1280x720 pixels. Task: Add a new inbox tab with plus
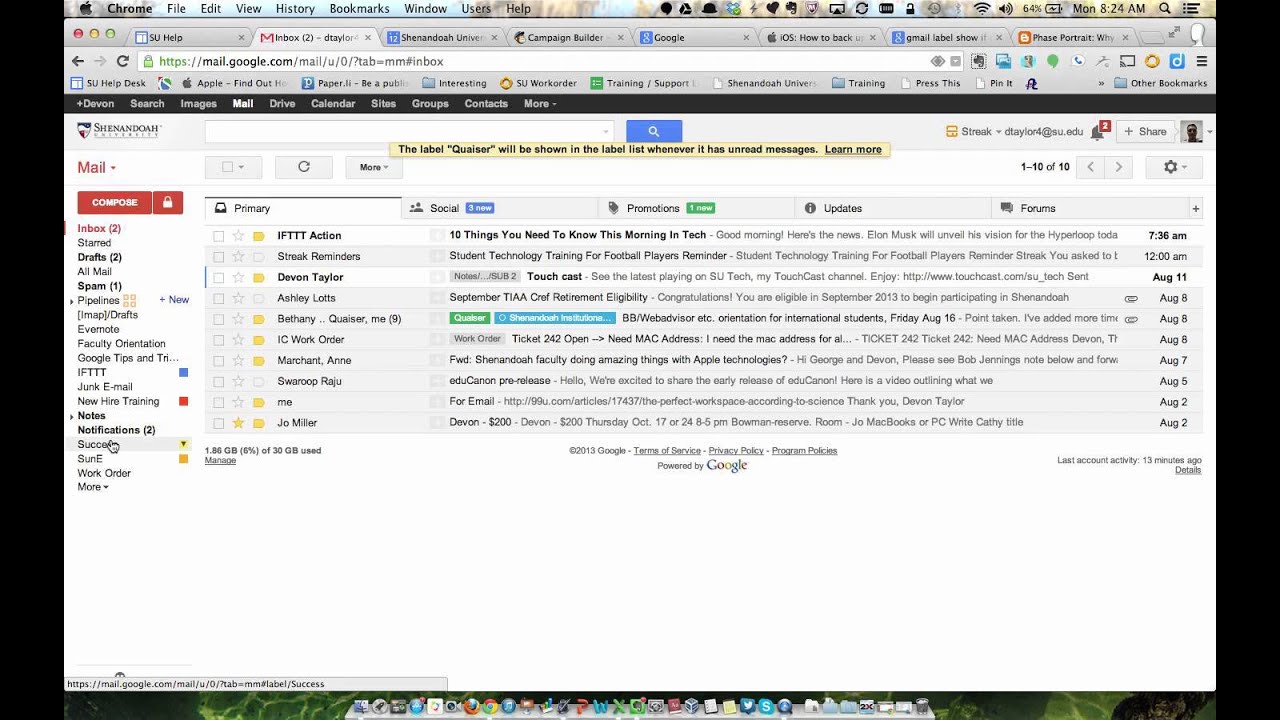[1195, 208]
